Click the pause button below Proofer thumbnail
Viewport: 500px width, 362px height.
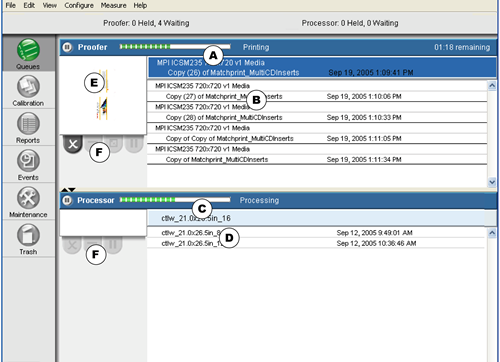click(134, 144)
